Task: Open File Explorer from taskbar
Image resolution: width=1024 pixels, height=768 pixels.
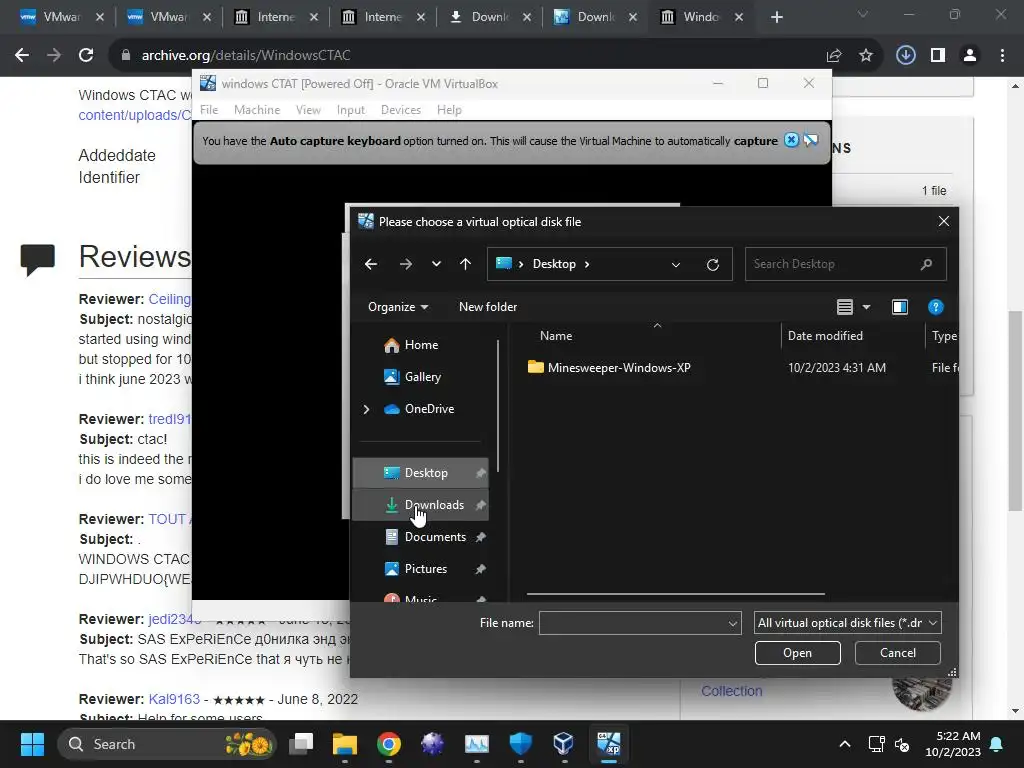Action: coord(345,744)
